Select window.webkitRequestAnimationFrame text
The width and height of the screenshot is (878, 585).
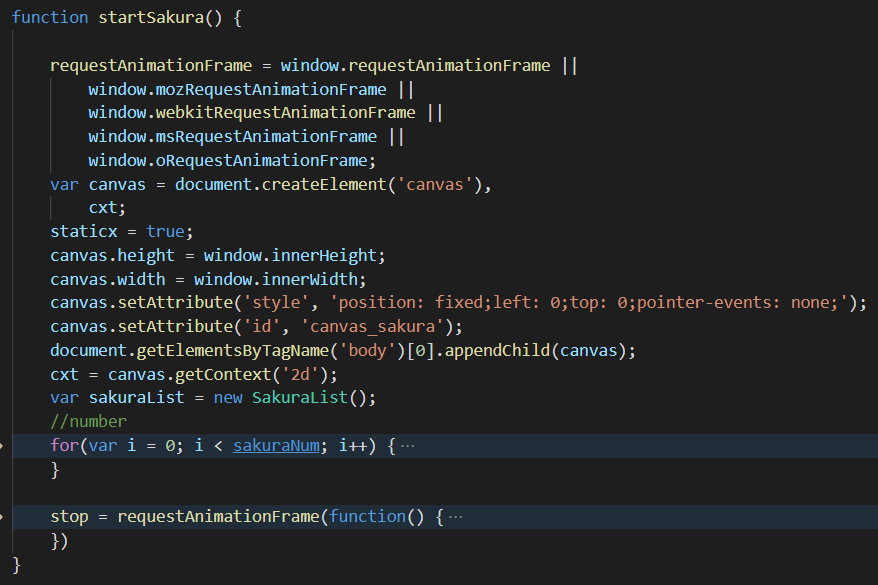(x=252, y=113)
